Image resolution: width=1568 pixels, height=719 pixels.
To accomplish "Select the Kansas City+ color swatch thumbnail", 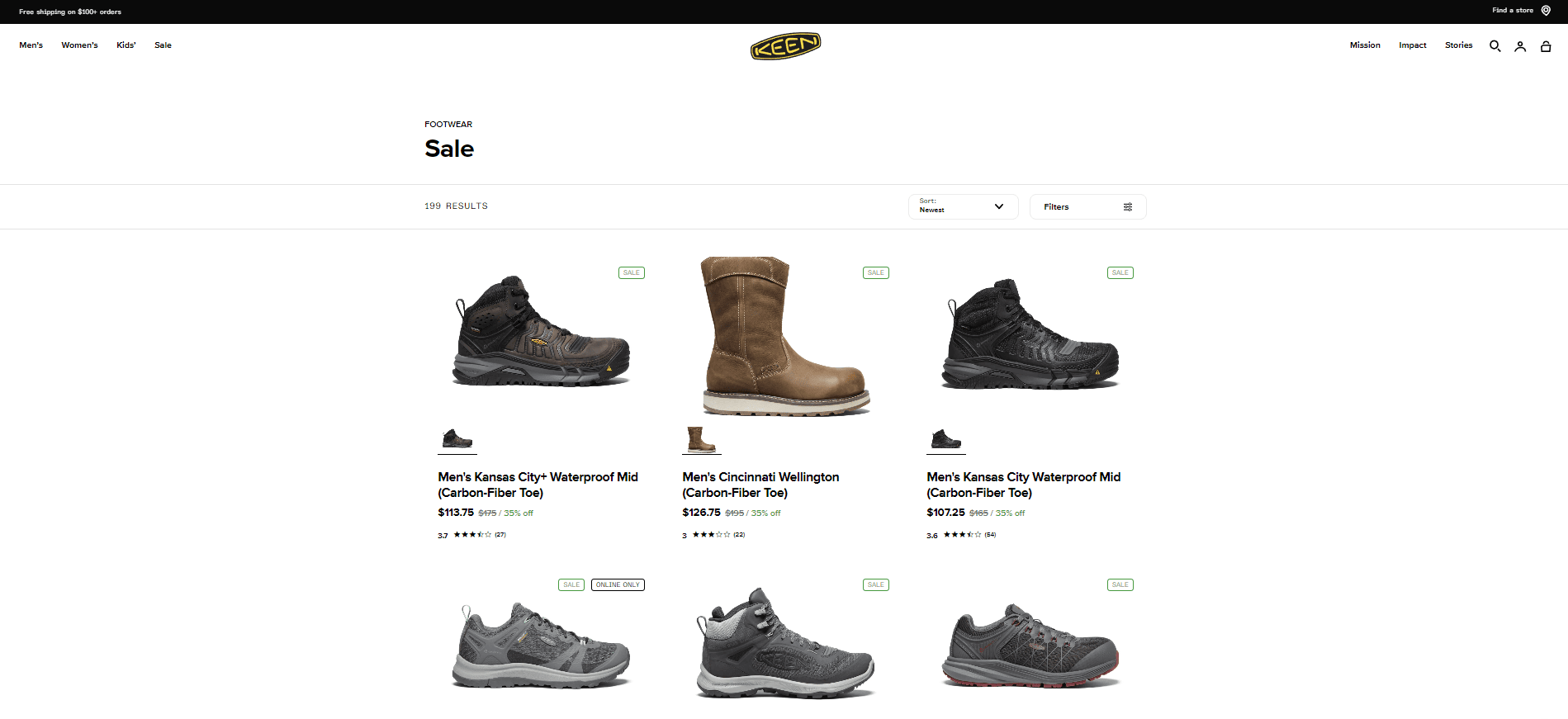I will tap(457, 439).
